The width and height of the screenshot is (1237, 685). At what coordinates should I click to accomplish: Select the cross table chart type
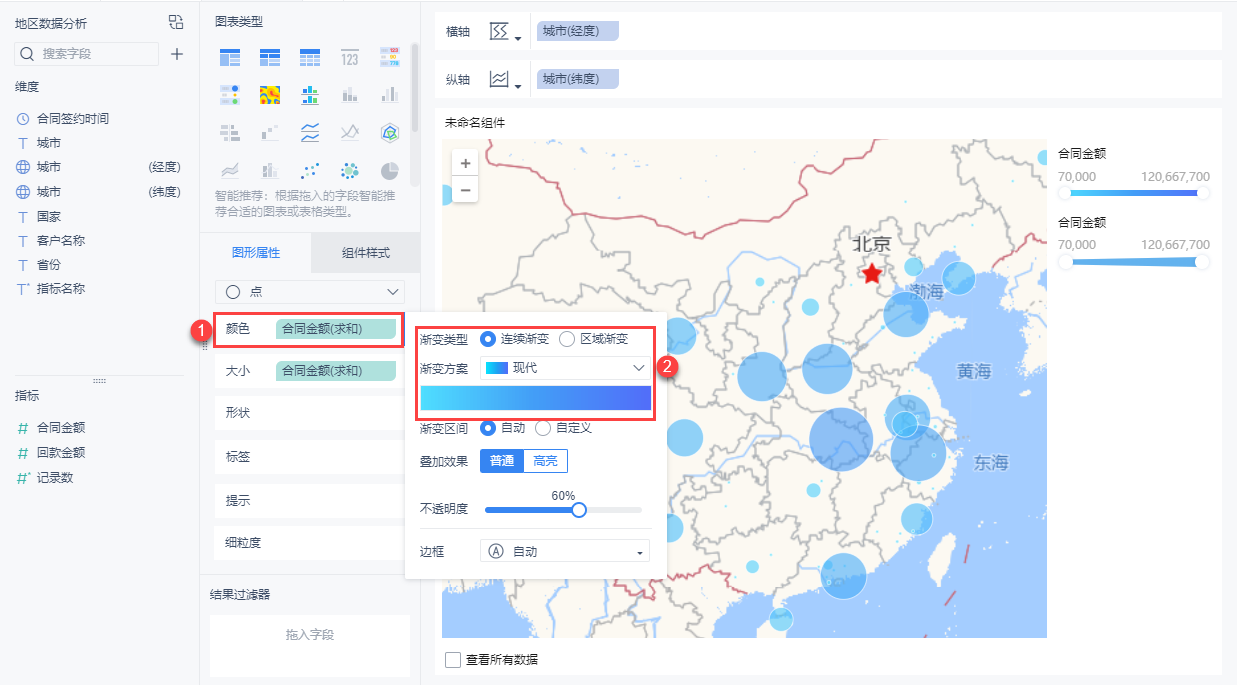point(270,57)
